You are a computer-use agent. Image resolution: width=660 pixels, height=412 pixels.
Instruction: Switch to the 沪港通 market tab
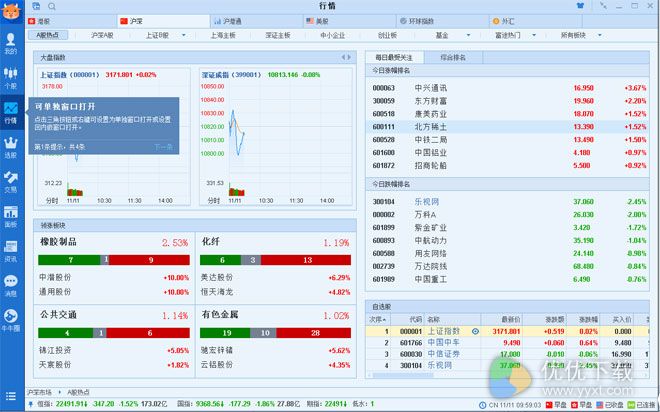coord(256,21)
